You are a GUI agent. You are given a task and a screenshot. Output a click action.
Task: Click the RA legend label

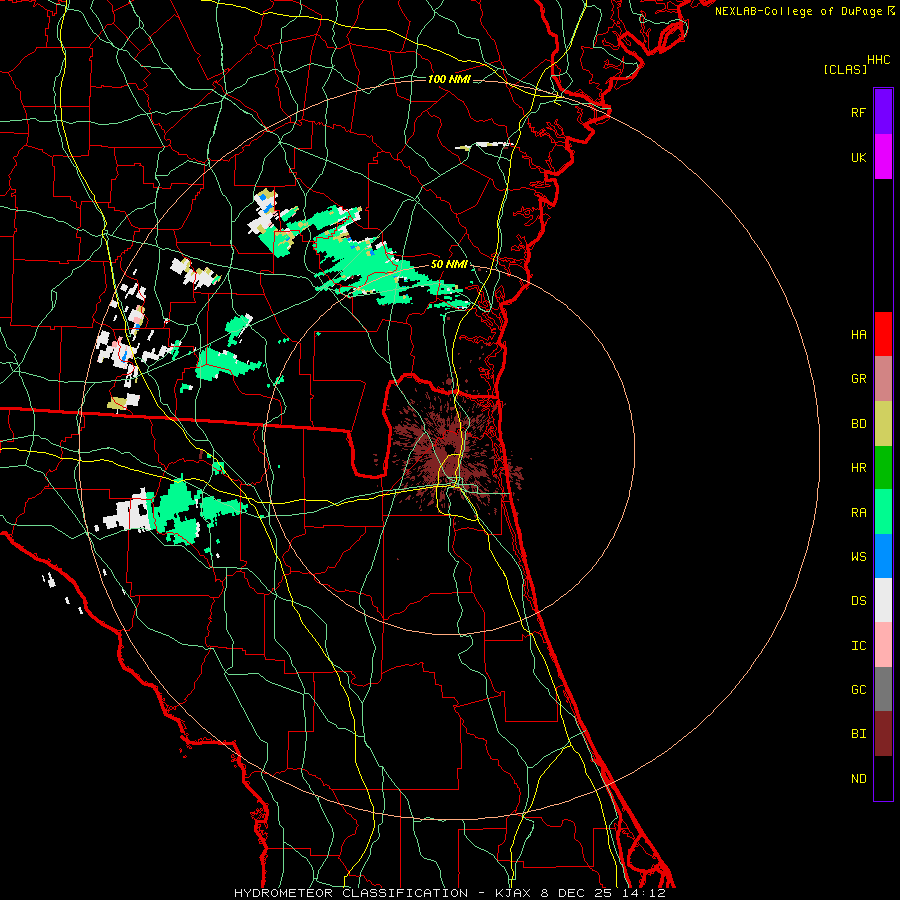858,513
